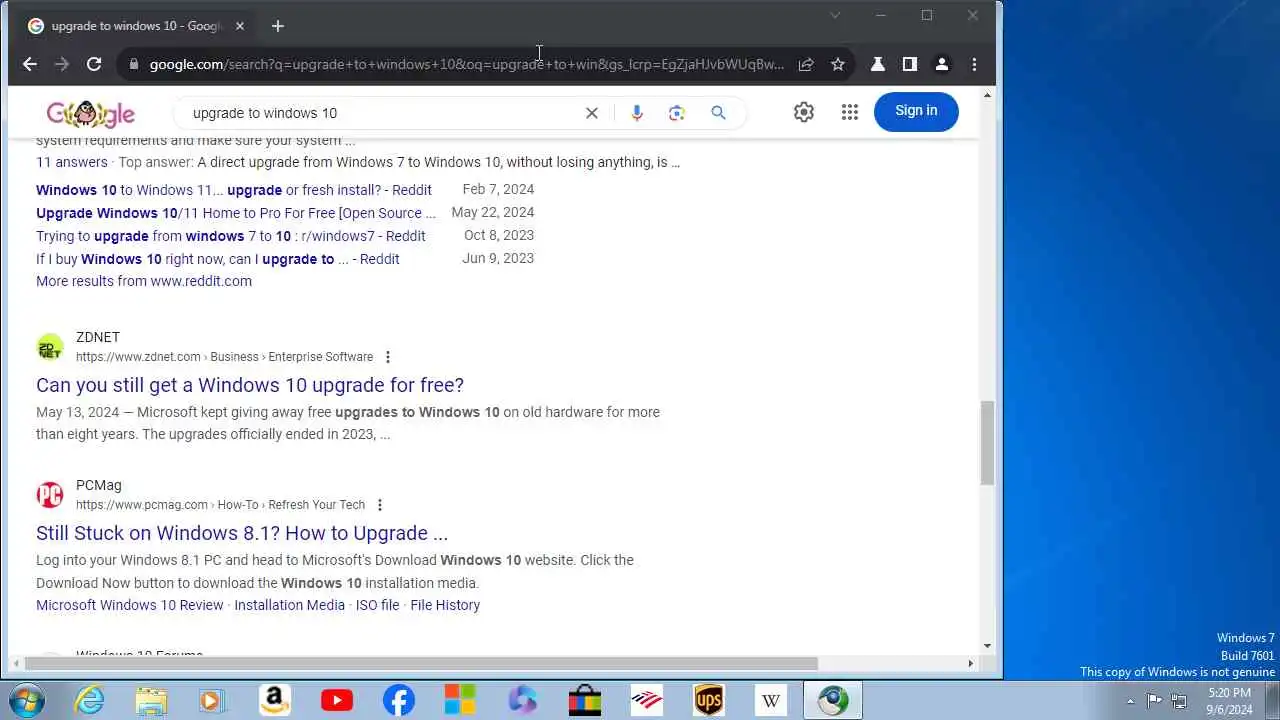1280x720 pixels.
Task: Share this page from address bar
Action: [806, 64]
